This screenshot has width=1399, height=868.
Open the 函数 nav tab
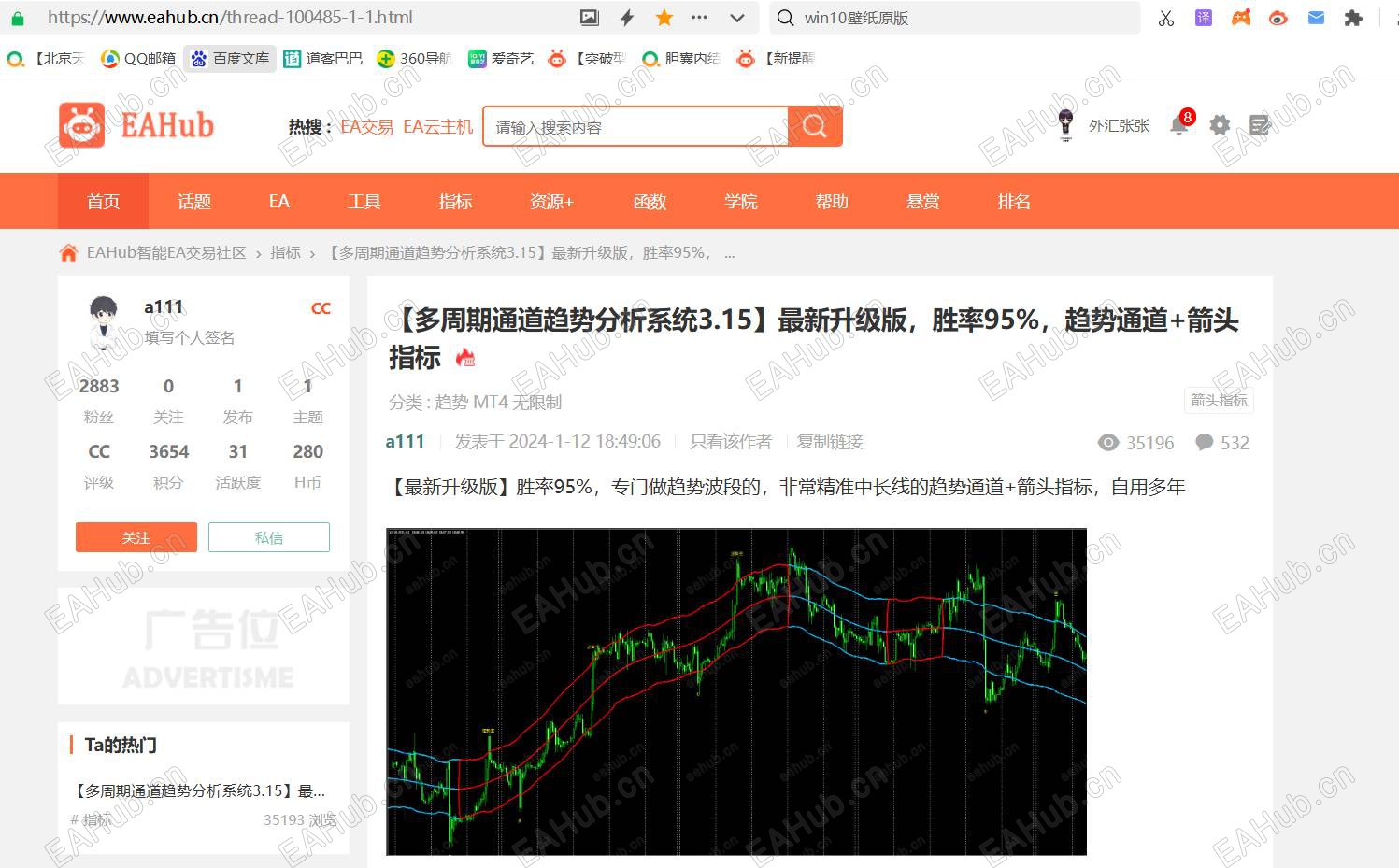pos(650,201)
